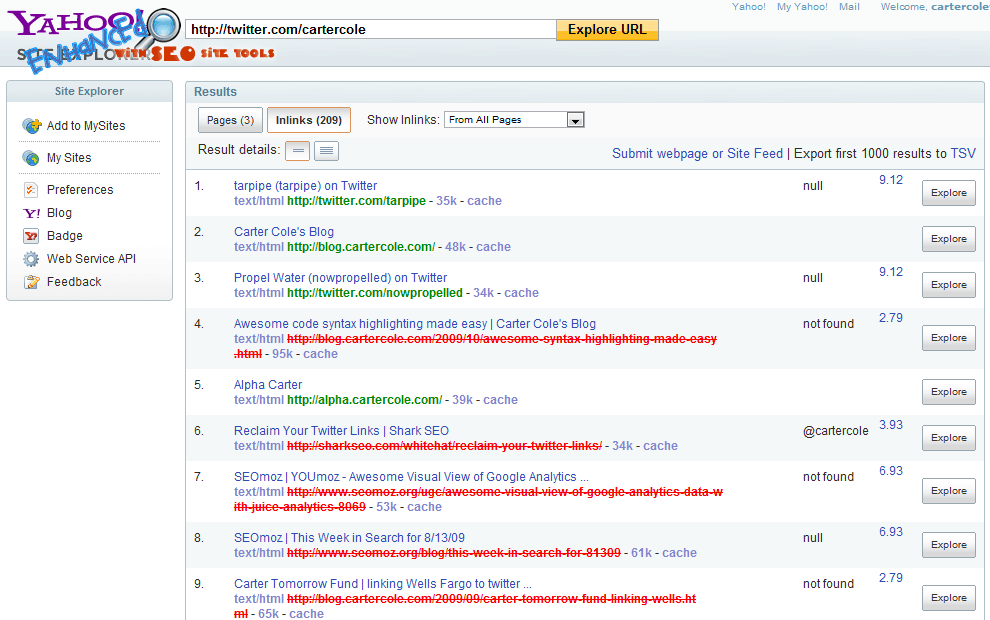Click the My Sites globe icon
The width and height of the screenshot is (990, 620).
[31, 158]
